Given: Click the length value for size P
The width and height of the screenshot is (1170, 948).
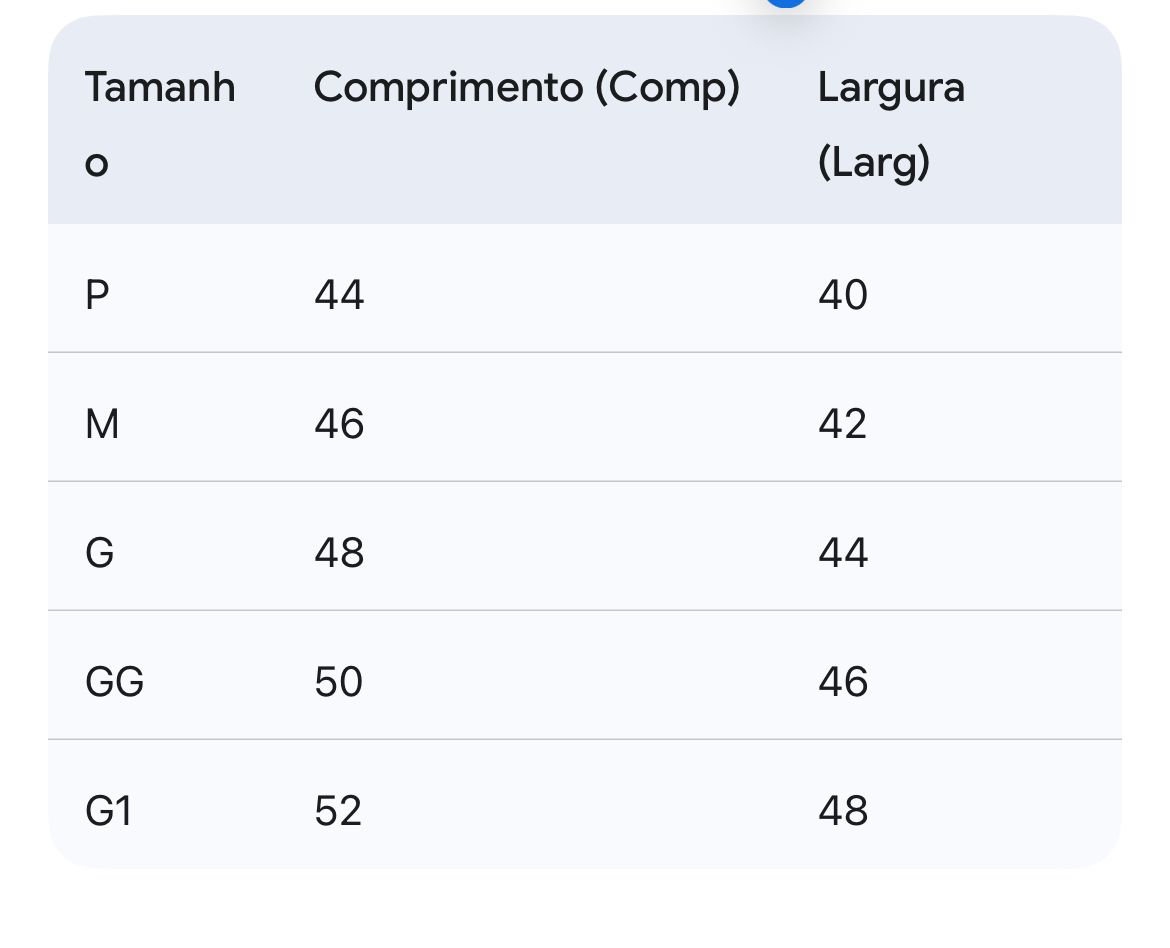Looking at the screenshot, I should pyautogui.click(x=339, y=295).
